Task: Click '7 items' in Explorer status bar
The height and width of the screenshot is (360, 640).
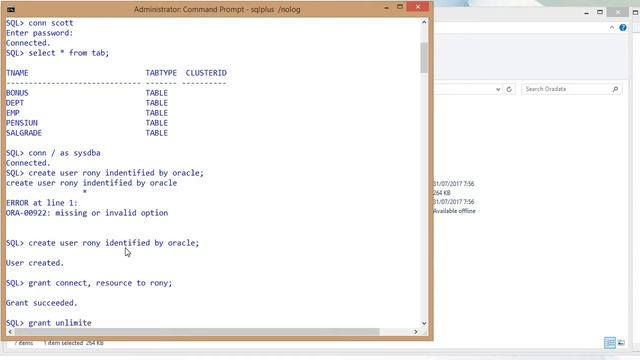Action: pyautogui.click(x=24, y=343)
